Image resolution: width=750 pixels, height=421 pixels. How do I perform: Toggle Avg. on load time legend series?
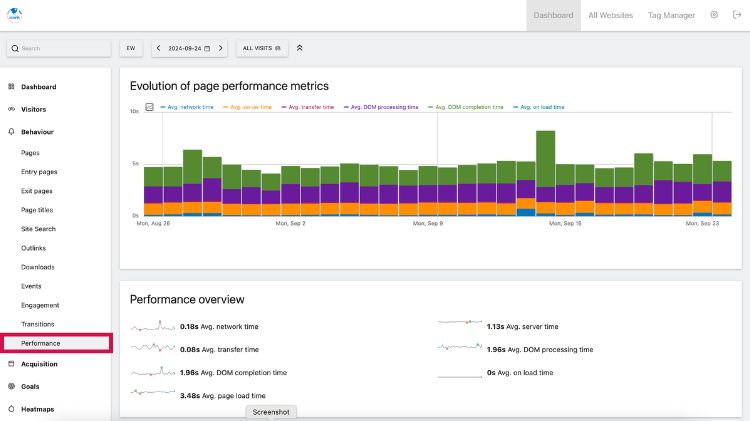[x=539, y=107]
